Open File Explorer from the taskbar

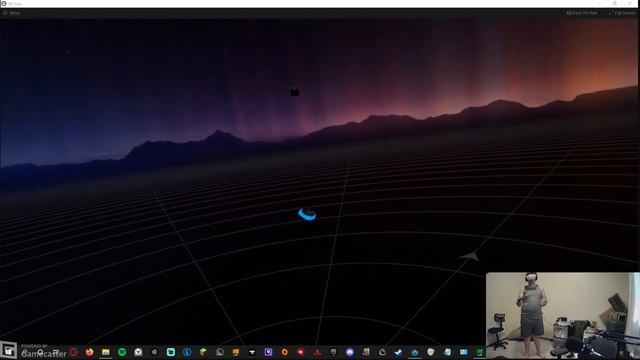106,352
